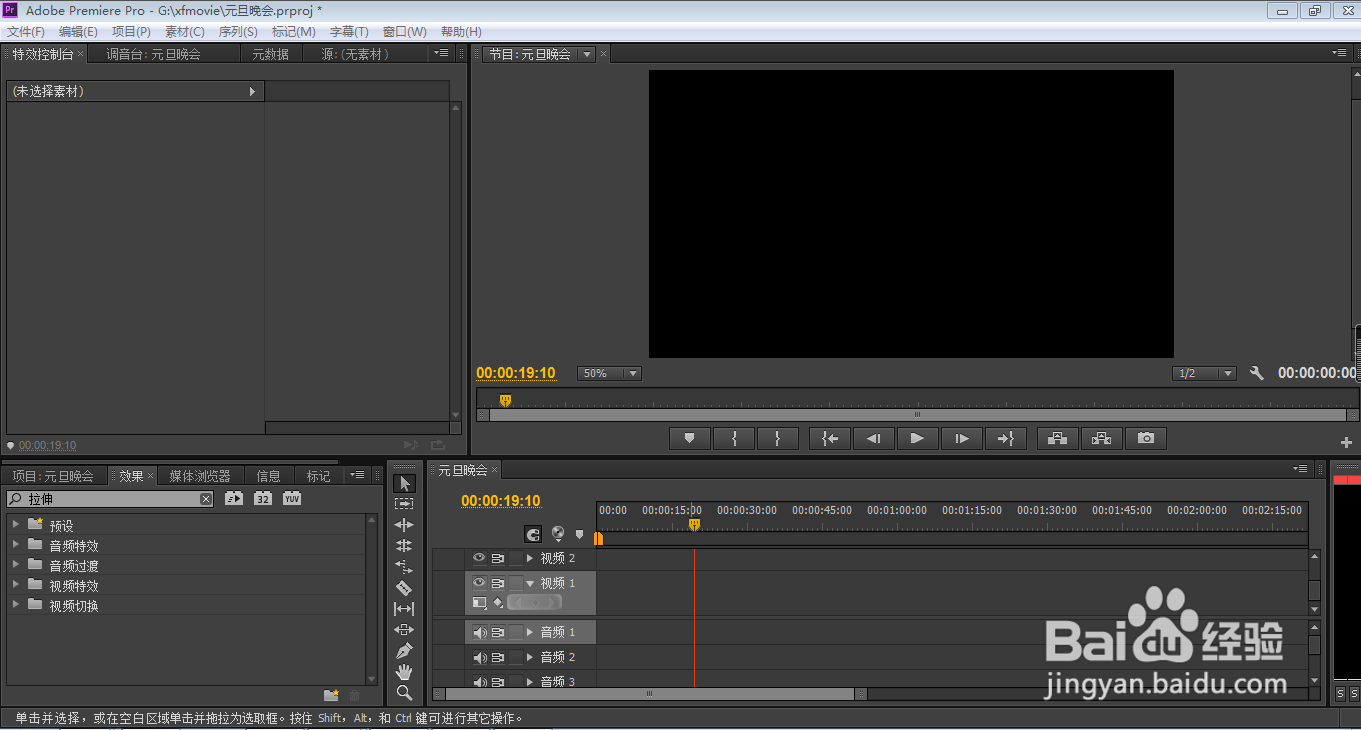The height and width of the screenshot is (730, 1361).
Task: Add a marker in Program monitor
Action: click(x=689, y=438)
